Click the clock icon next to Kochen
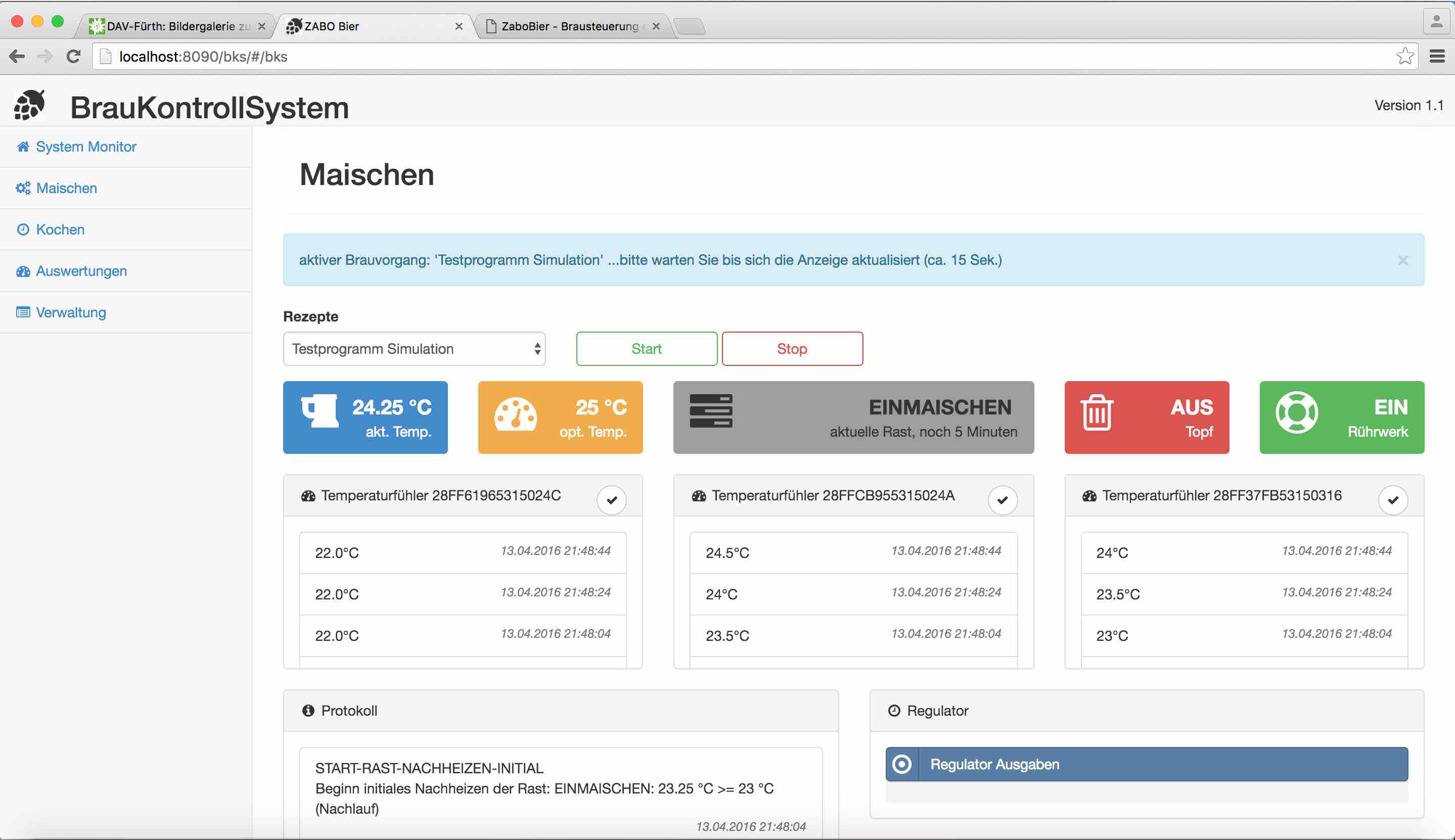1455x840 pixels. [23, 229]
